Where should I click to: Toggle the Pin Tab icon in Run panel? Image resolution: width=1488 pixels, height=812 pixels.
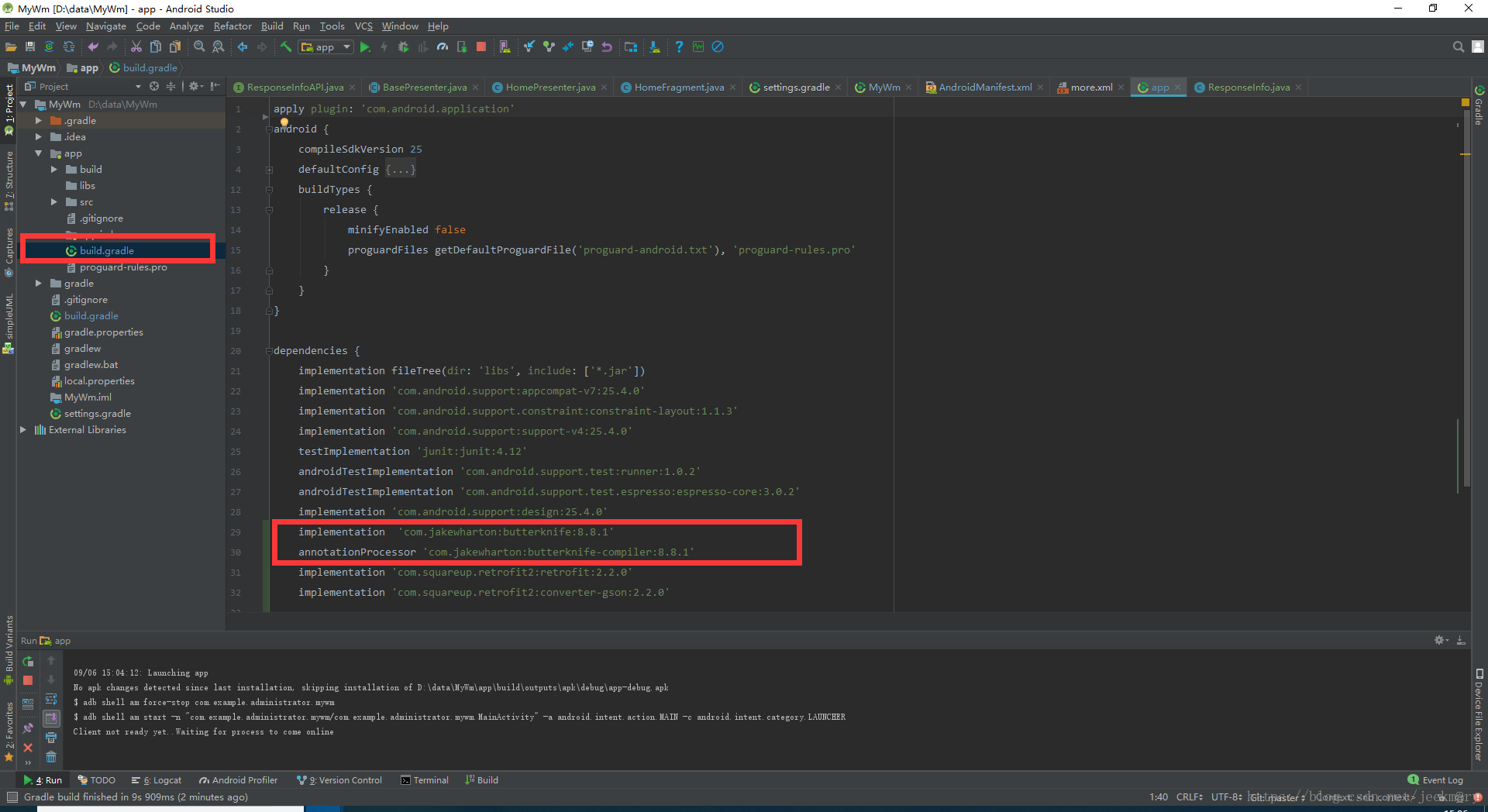[28, 728]
